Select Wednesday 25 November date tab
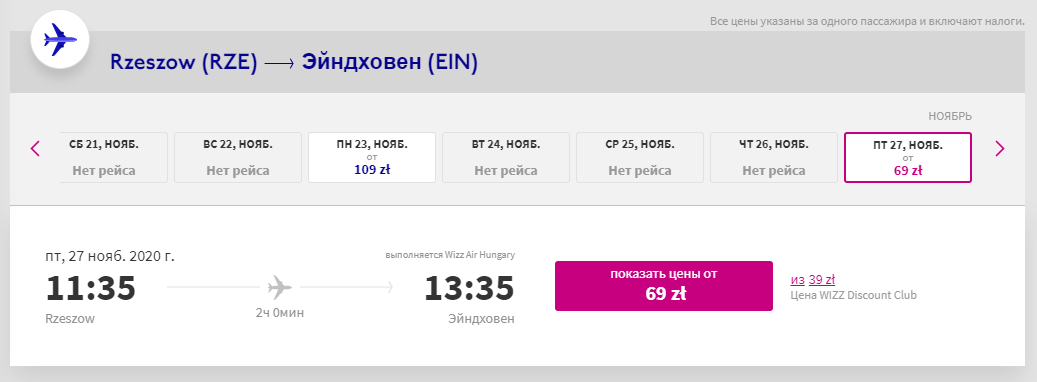1037x382 pixels. pos(640,157)
